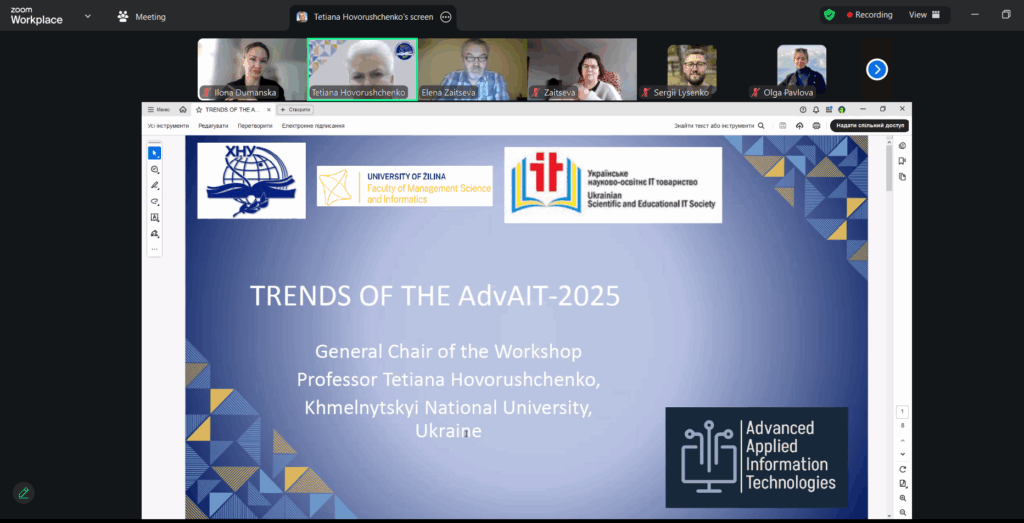1024x523 pixels.
Task: Choose the comment bubble tool
Action: point(154,169)
